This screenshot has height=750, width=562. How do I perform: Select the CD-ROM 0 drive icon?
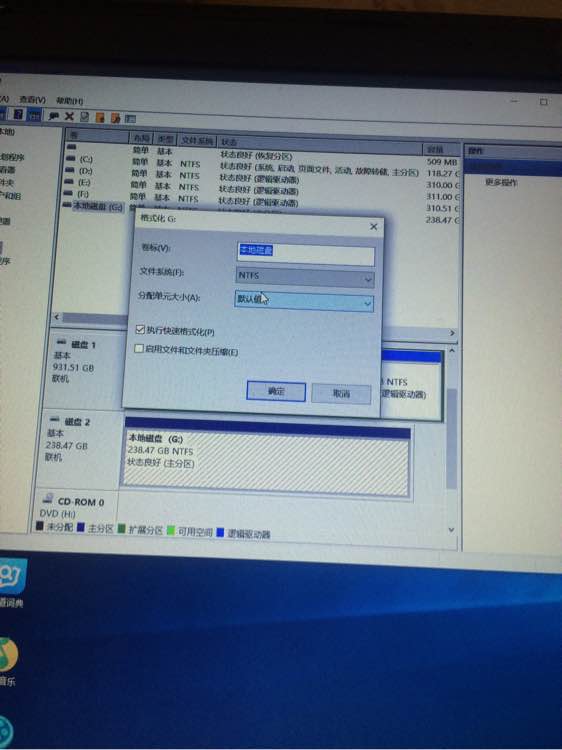(x=47, y=498)
